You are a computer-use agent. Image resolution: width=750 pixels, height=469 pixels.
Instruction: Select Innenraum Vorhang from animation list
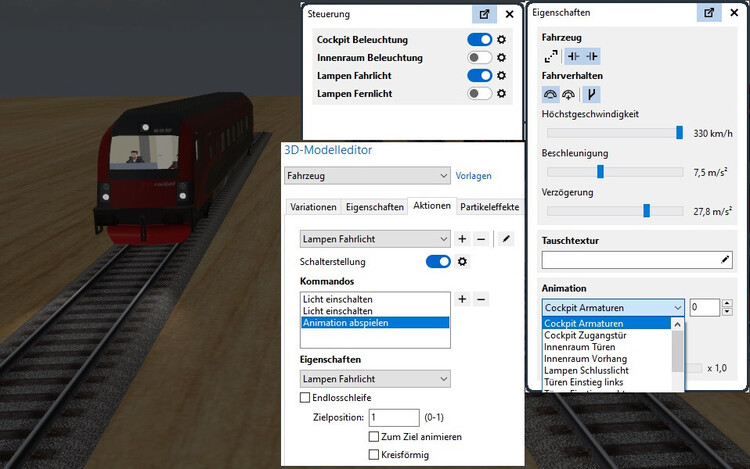click(585, 358)
